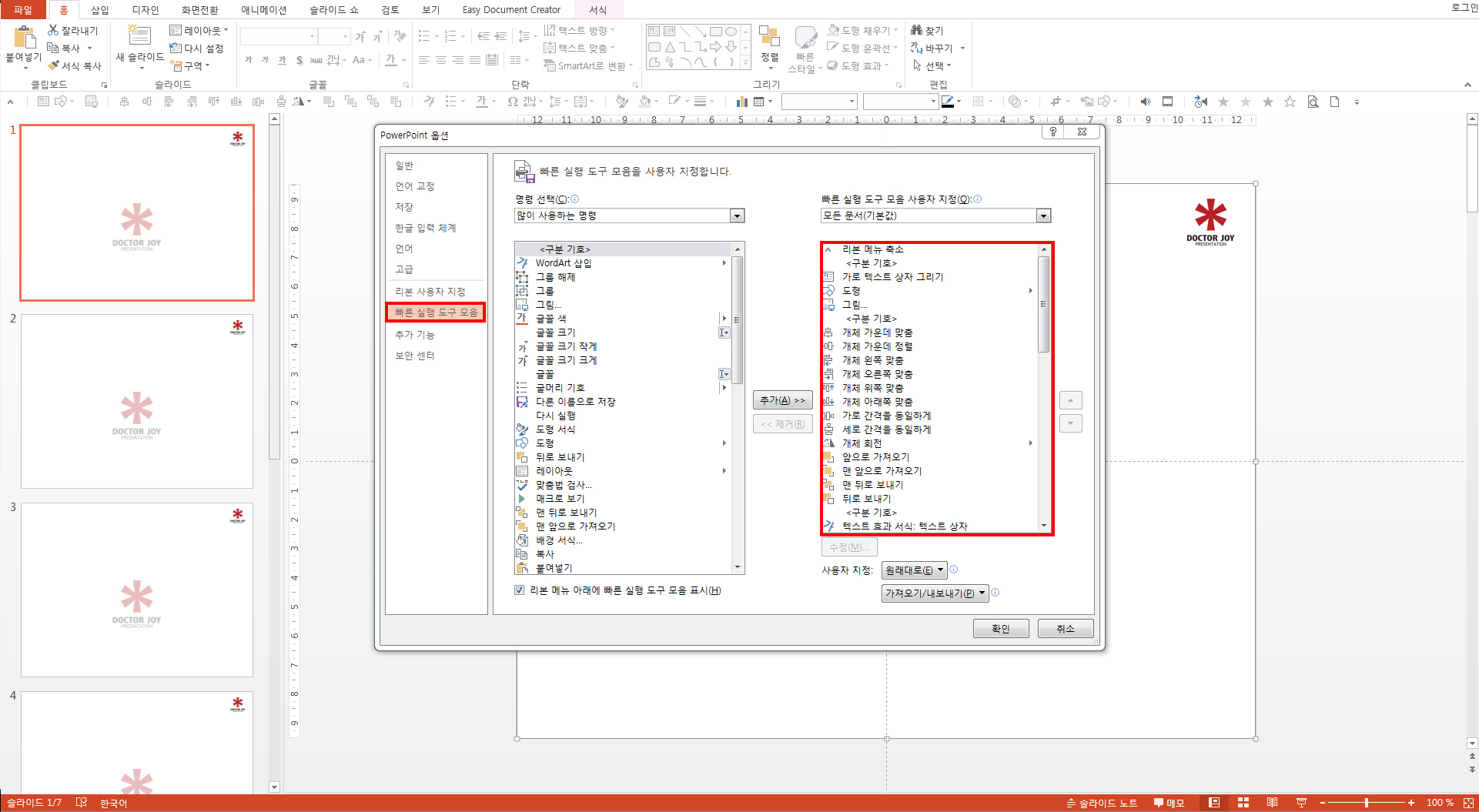Select 다른 이름으로 저장 in the command list
This screenshot has height=812, width=1479.
[622, 402]
